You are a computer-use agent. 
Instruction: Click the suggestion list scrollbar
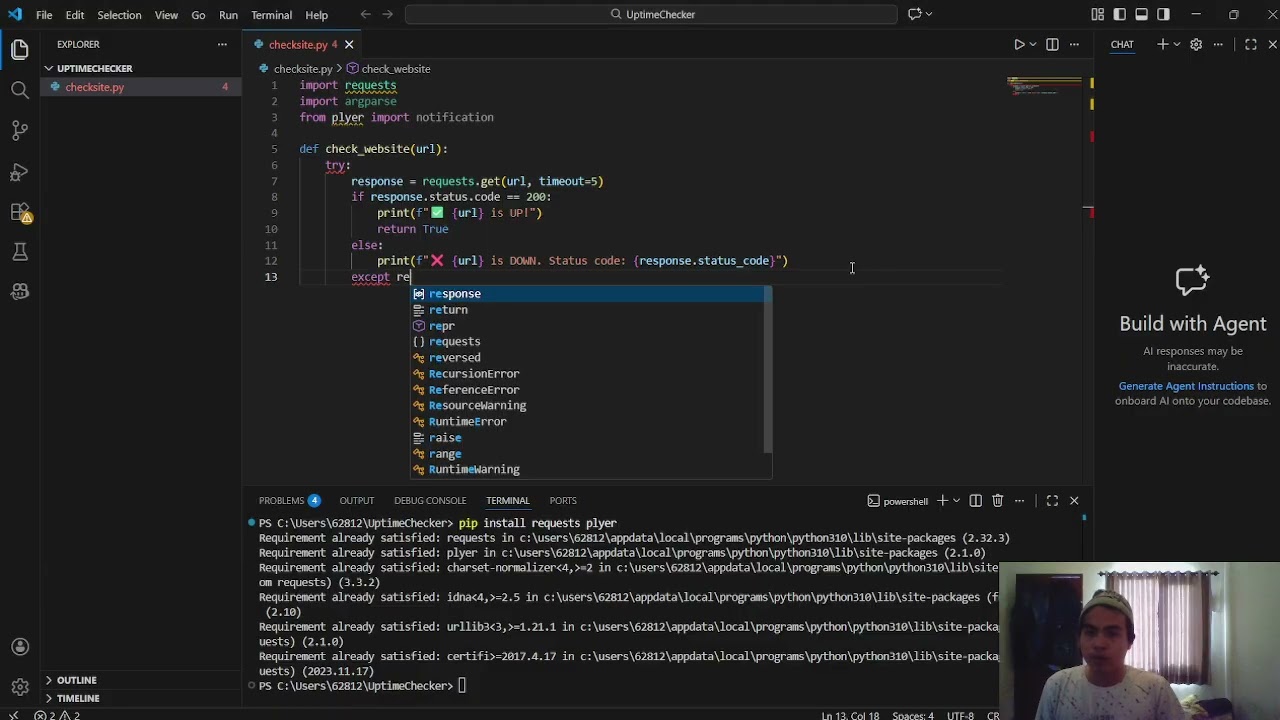tap(768, 368)
